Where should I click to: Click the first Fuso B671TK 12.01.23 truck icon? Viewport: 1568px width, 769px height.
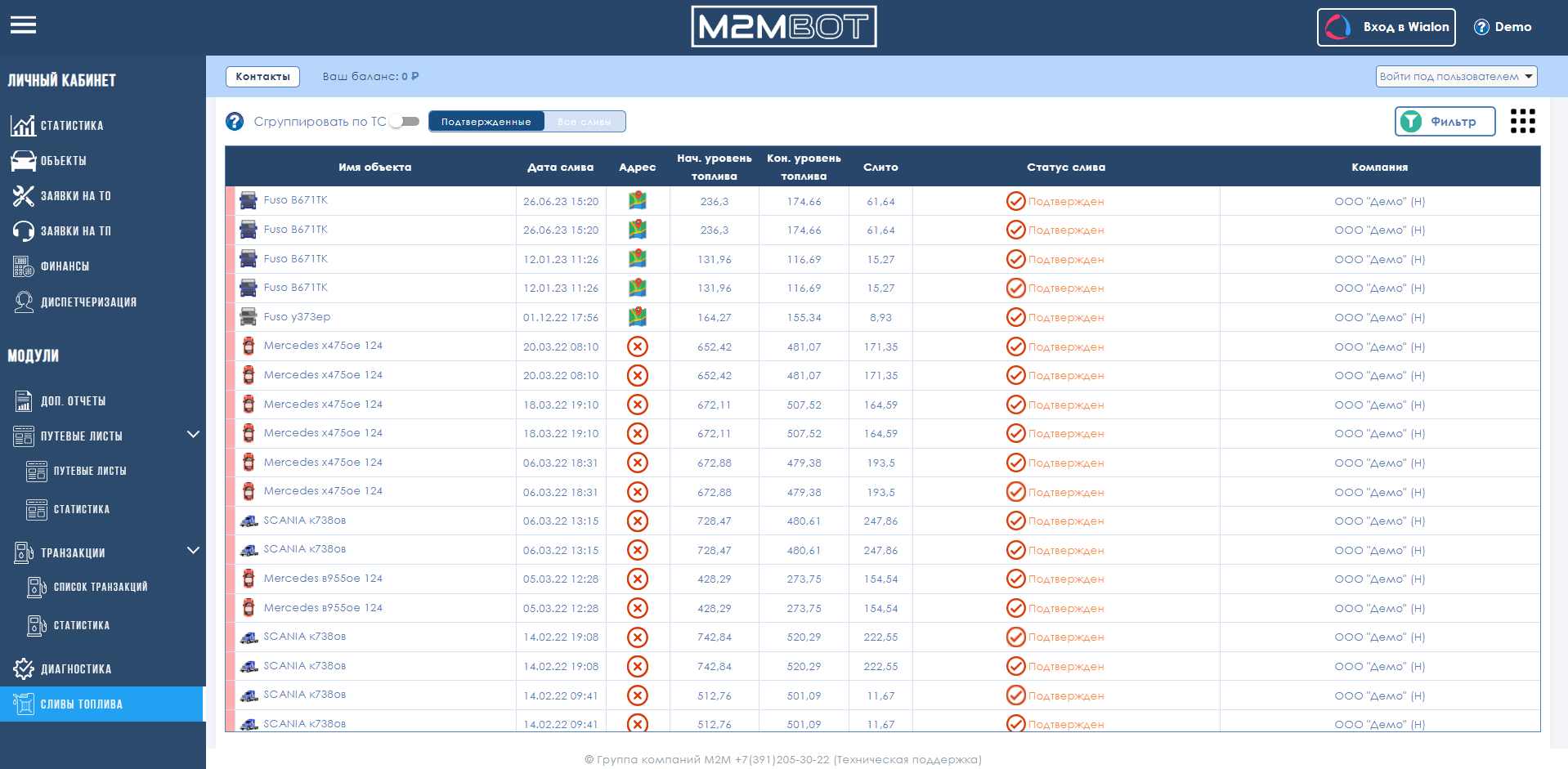click(x=248, y=259)
